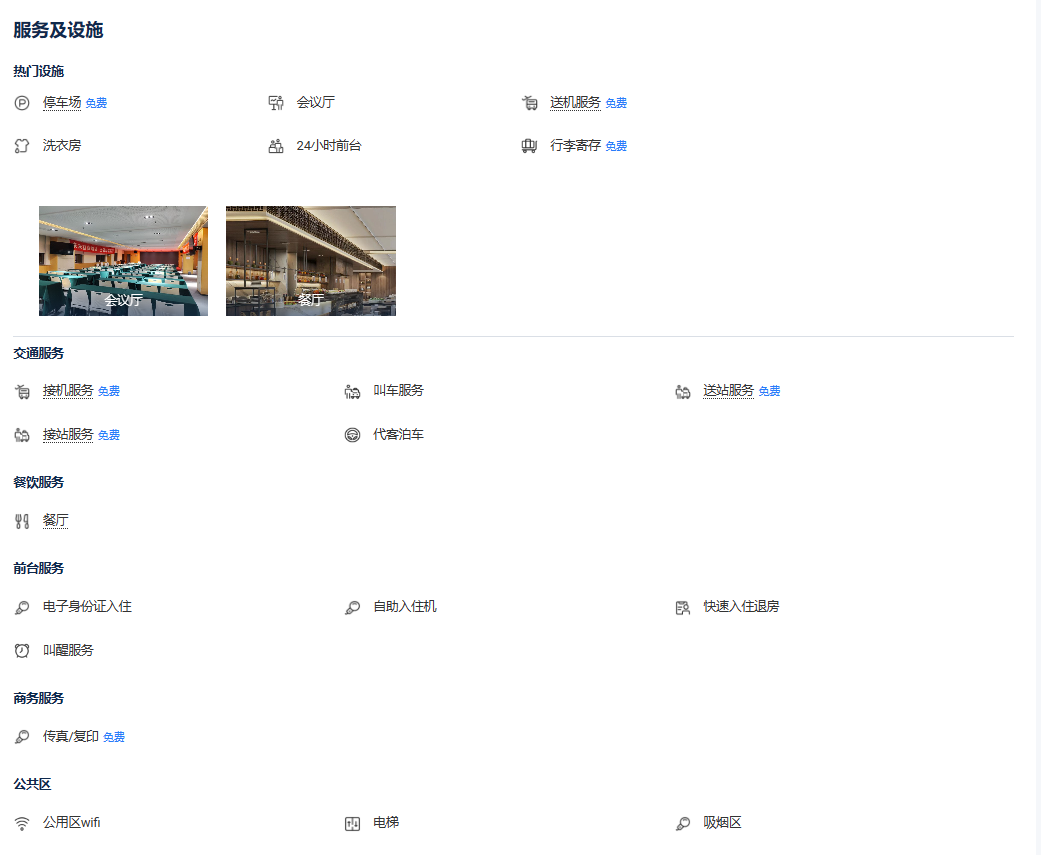Click the 传真/复印 fax and copy label
Viewport: 1041px width, 855px height.
(71, 736)
